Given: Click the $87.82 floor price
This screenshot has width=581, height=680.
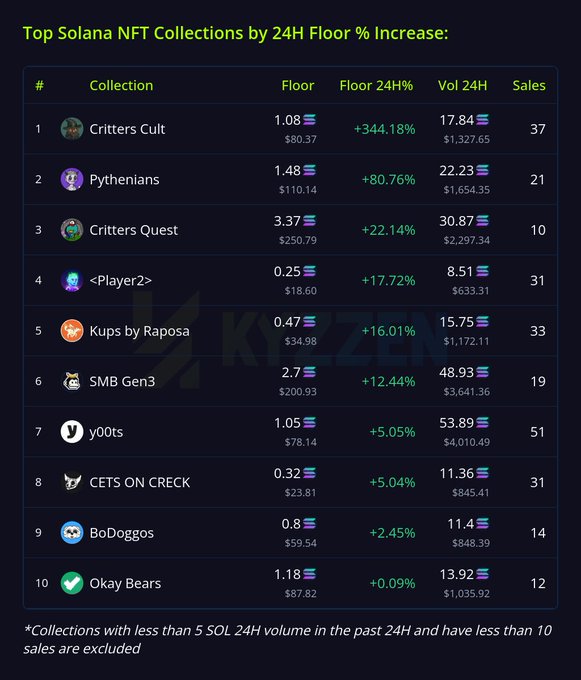Looking at the screenshot, I should click(300, 594).
